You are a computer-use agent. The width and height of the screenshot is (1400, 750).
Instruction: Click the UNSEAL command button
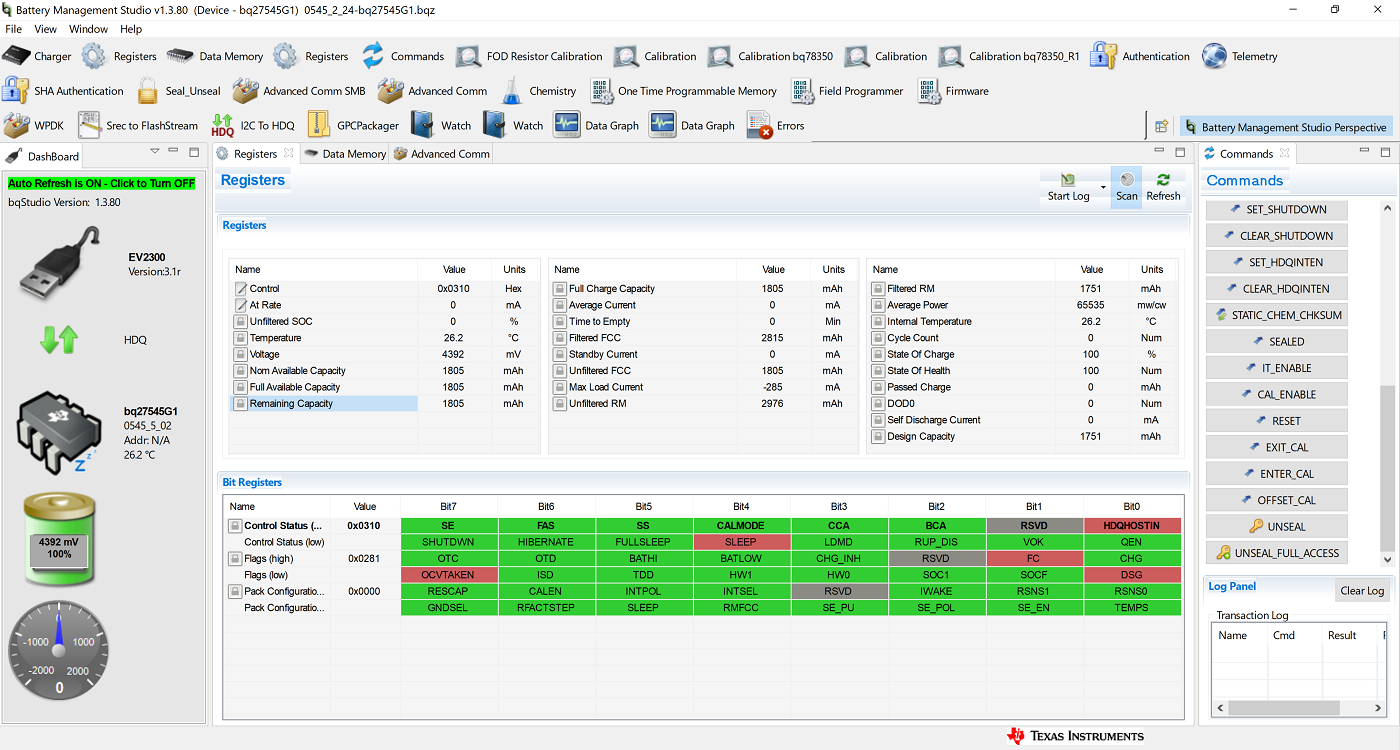coord(1276,526)
